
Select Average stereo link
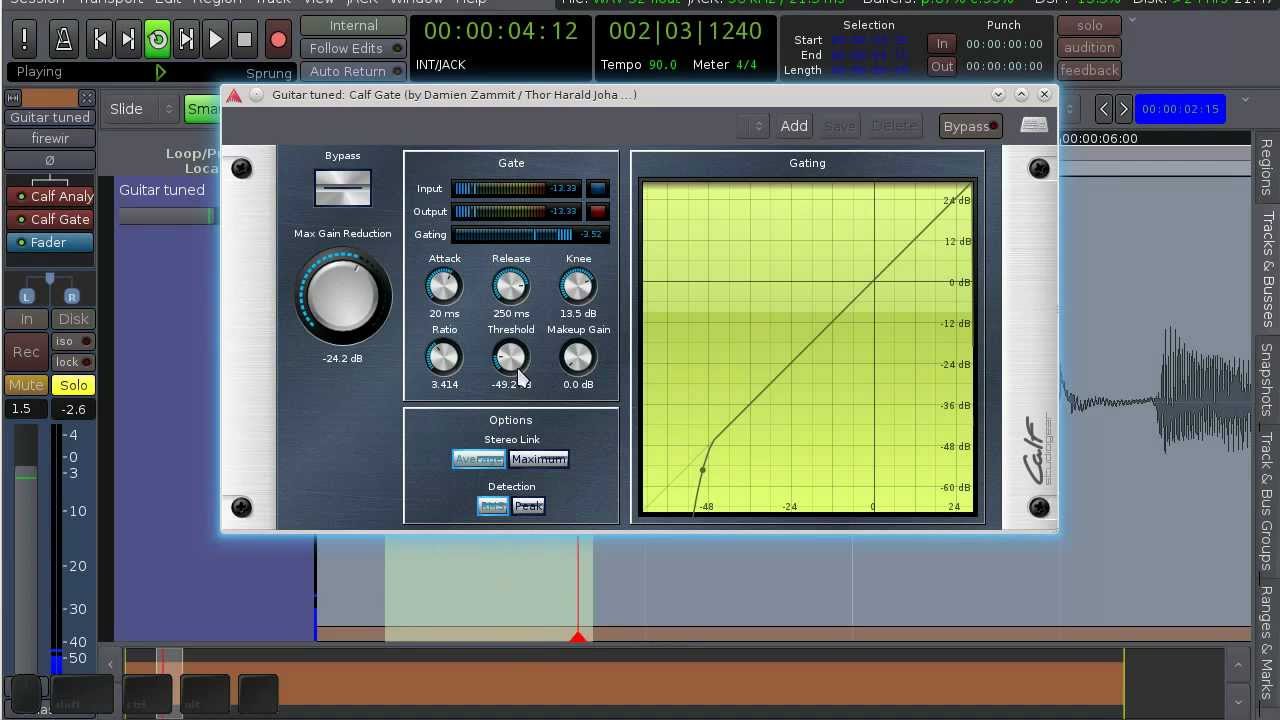tap(478, 459)
